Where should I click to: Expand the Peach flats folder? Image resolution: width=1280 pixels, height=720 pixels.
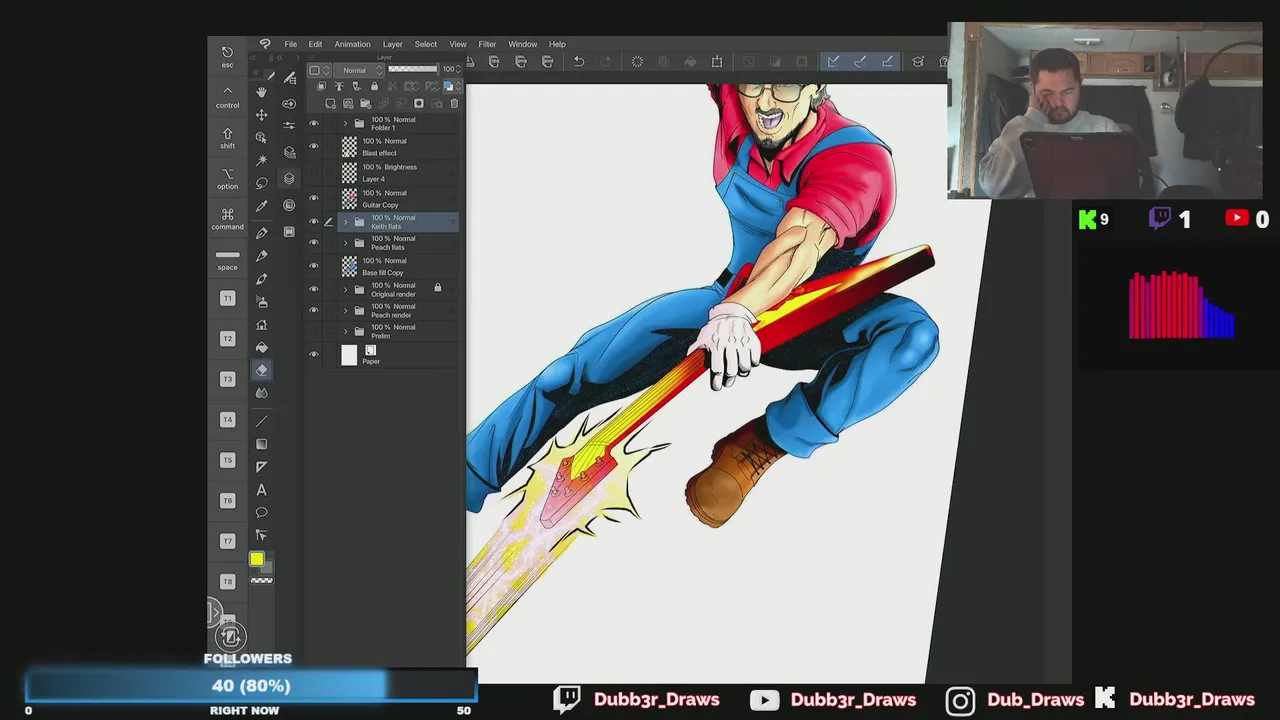346,243
